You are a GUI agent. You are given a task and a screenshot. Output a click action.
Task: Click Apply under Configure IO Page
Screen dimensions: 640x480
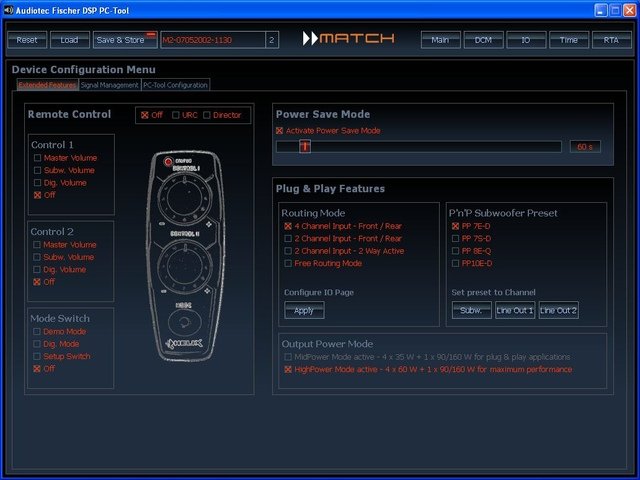point(304,311)
